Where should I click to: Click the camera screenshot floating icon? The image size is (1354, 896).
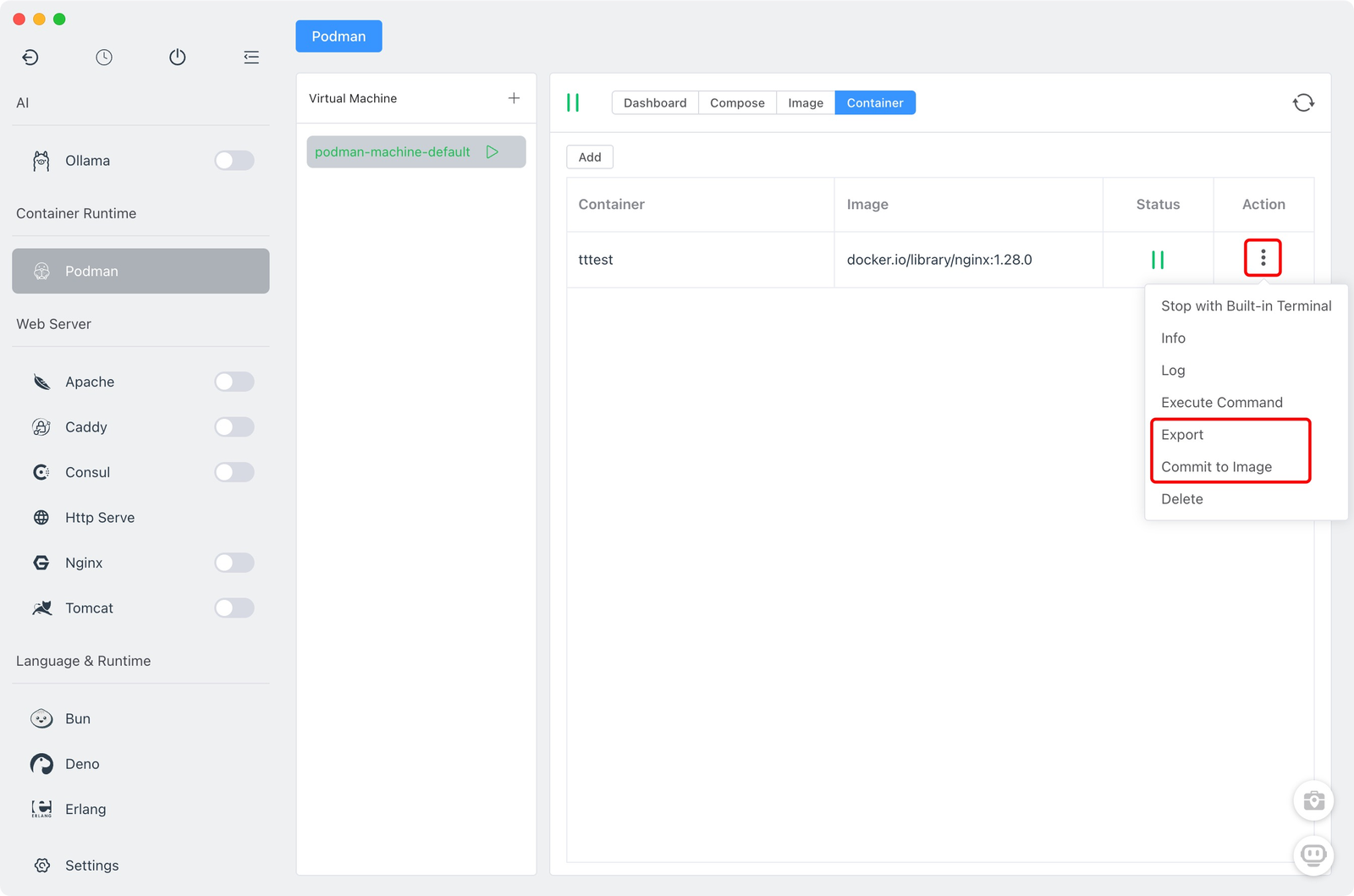[x=1313, y=800]
